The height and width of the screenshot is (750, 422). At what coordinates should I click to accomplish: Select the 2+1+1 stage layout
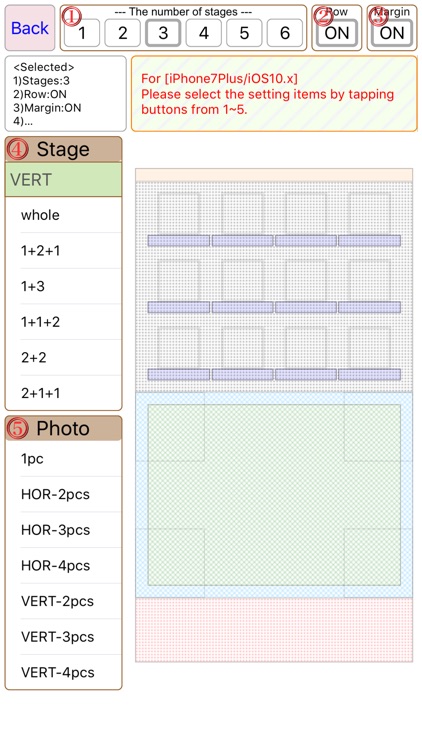(x=63, y=393)
